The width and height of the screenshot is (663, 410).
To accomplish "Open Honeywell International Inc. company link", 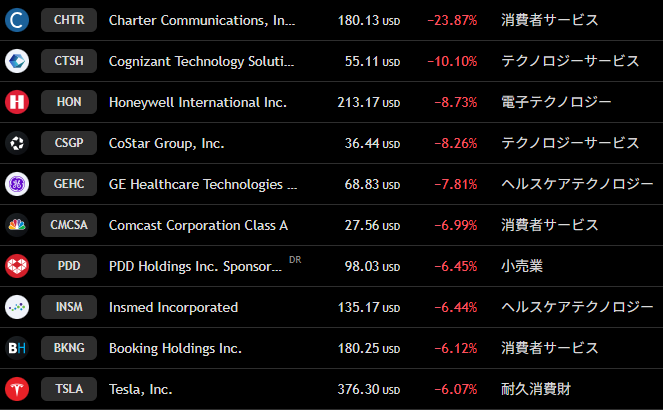I will point(197,102).
